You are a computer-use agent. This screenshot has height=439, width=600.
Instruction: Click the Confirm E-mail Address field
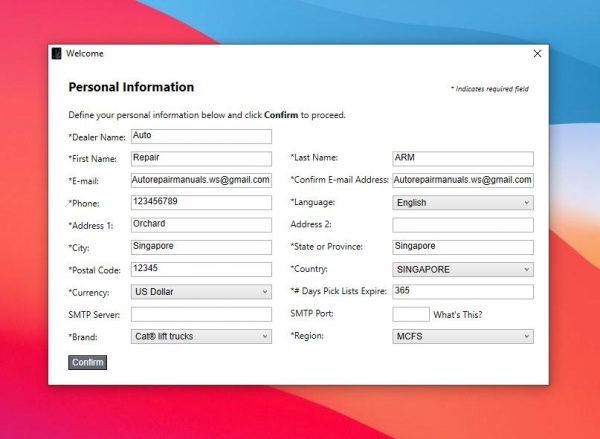coord(463,180)
